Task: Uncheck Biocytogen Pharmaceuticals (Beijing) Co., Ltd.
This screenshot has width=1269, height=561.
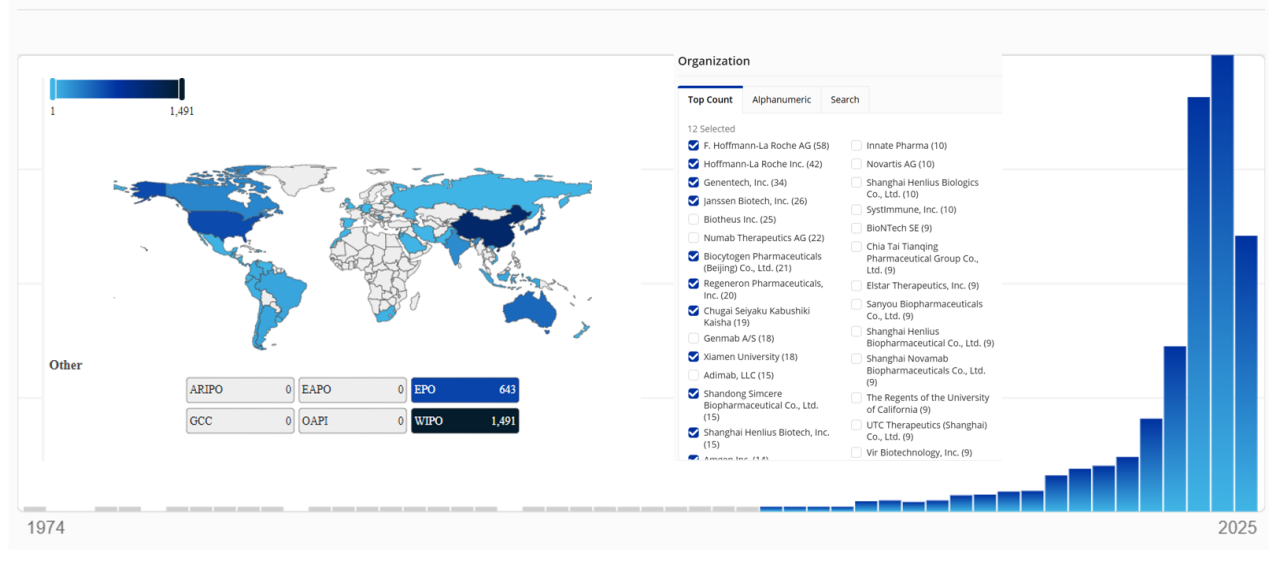Action: tap(694, 257)
